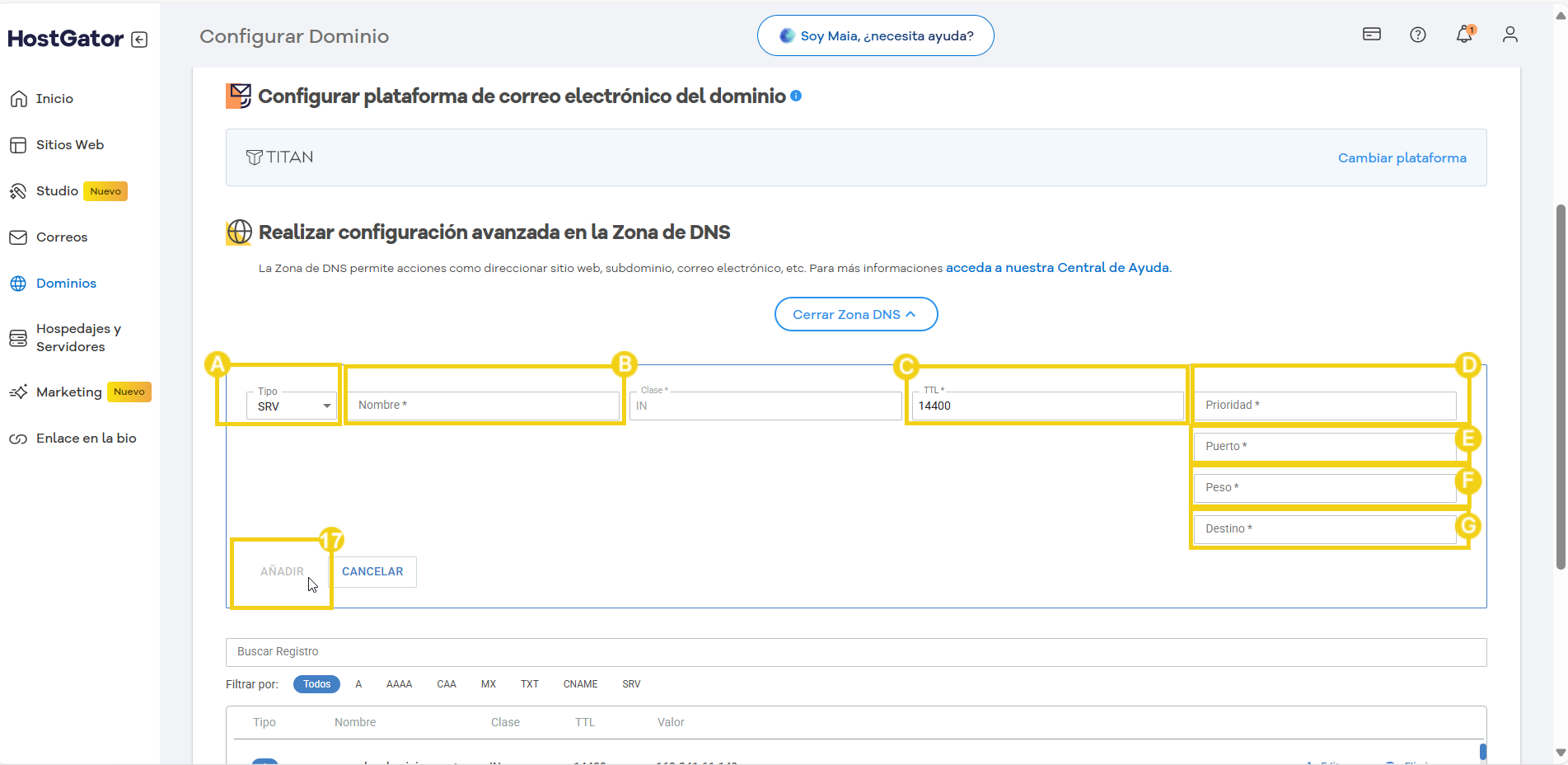
Task: Open the user account profile icon
Action: click(1509, 35)
